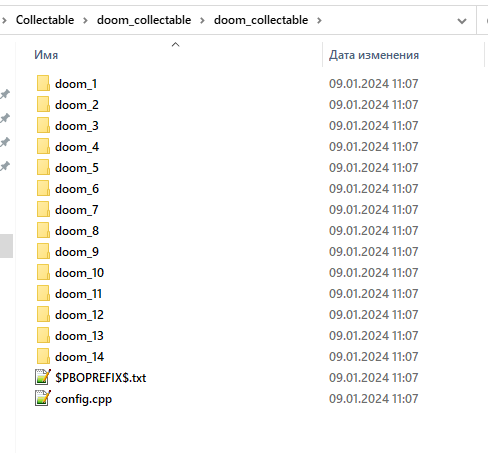Image resolution: width=488 pixels, height=453 pixels.
Task: Click the modified date of doom_1
Action: click(x=374, y=83)
